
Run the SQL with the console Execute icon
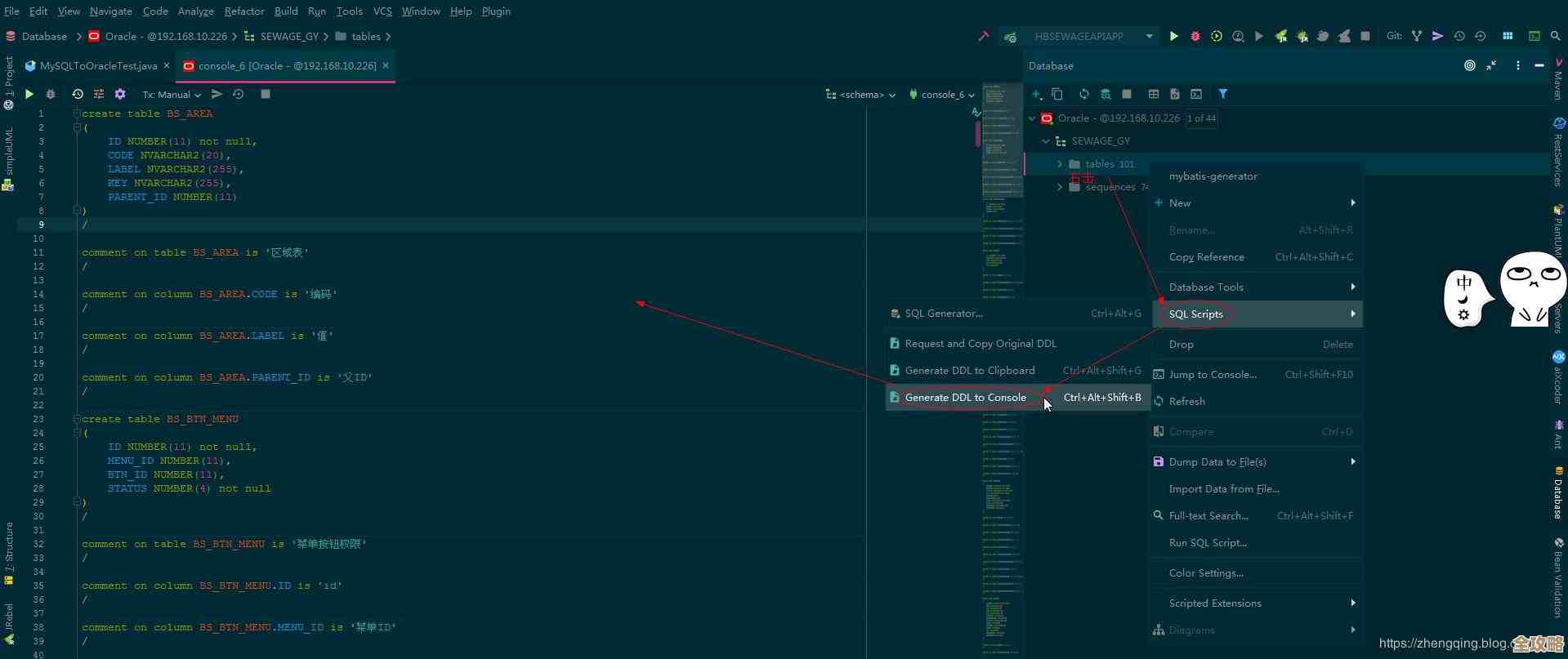click(29, 94)
